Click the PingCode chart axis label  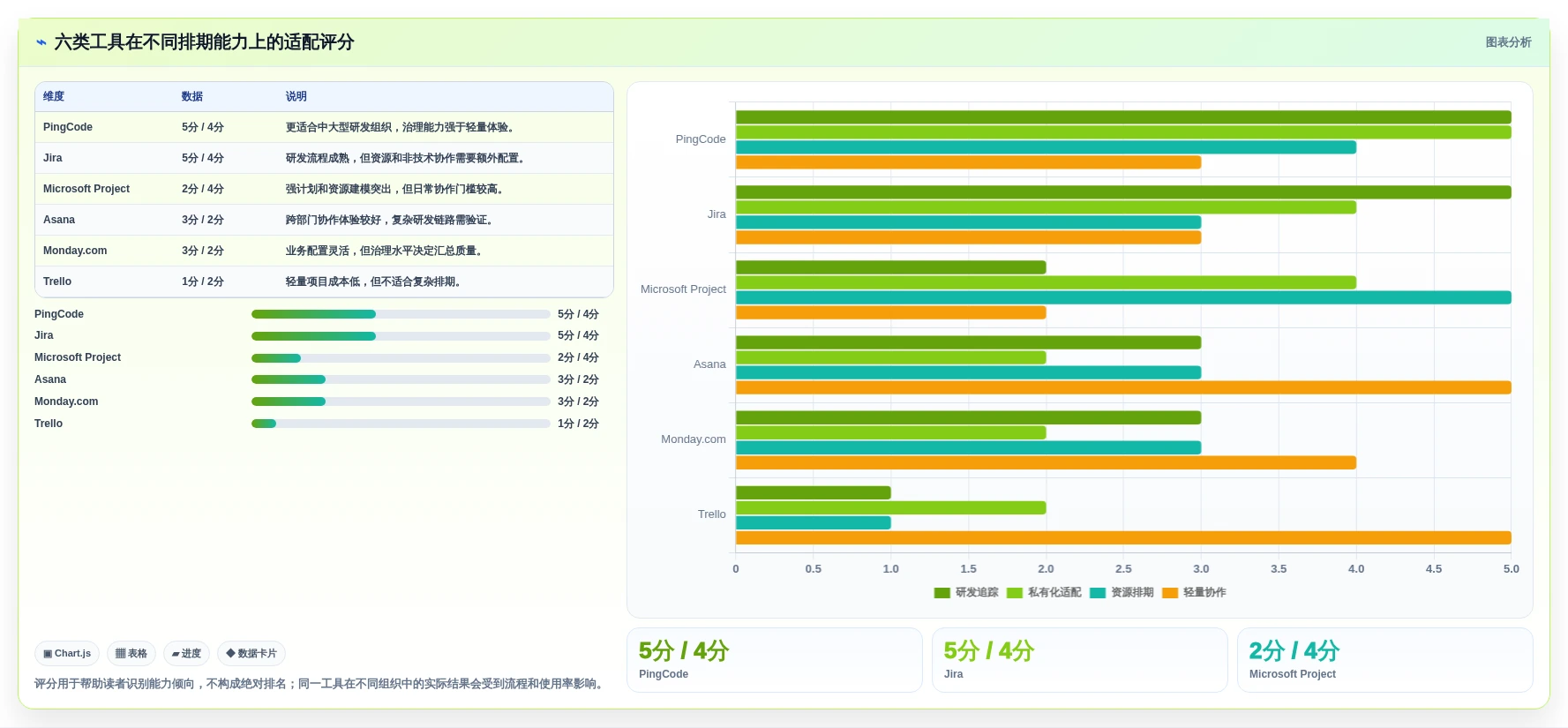[701, 139]
